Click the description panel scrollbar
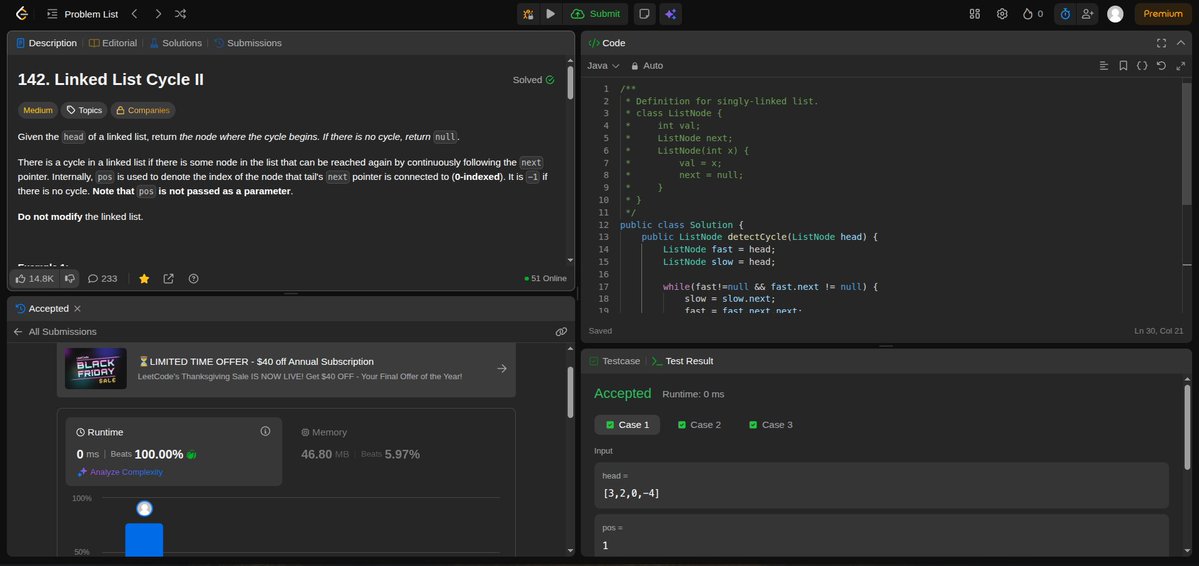Image resolution: width=1199 pixels, height=566 pixels. click(x=570, y=83)
